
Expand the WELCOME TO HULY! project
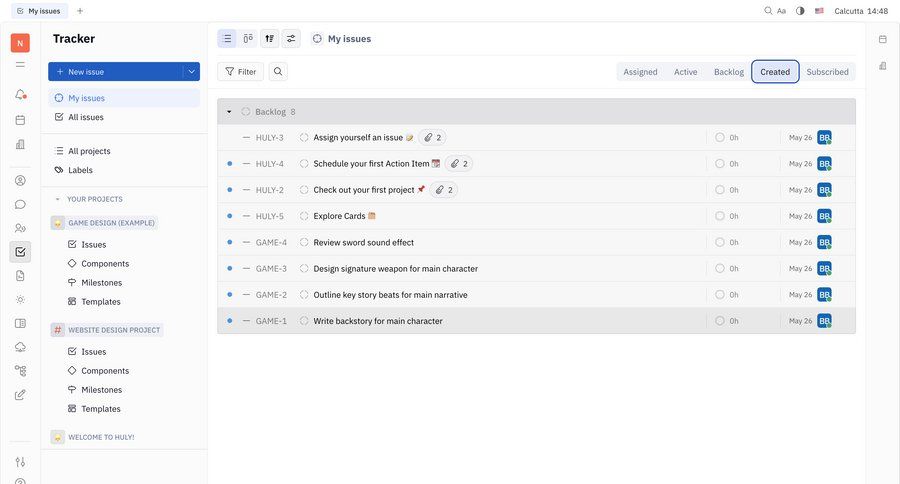94,437
